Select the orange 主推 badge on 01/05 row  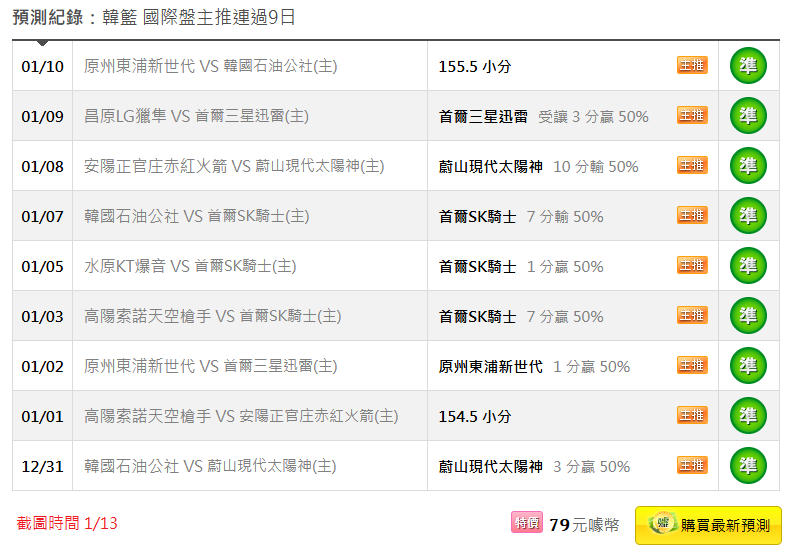(692, 266)
